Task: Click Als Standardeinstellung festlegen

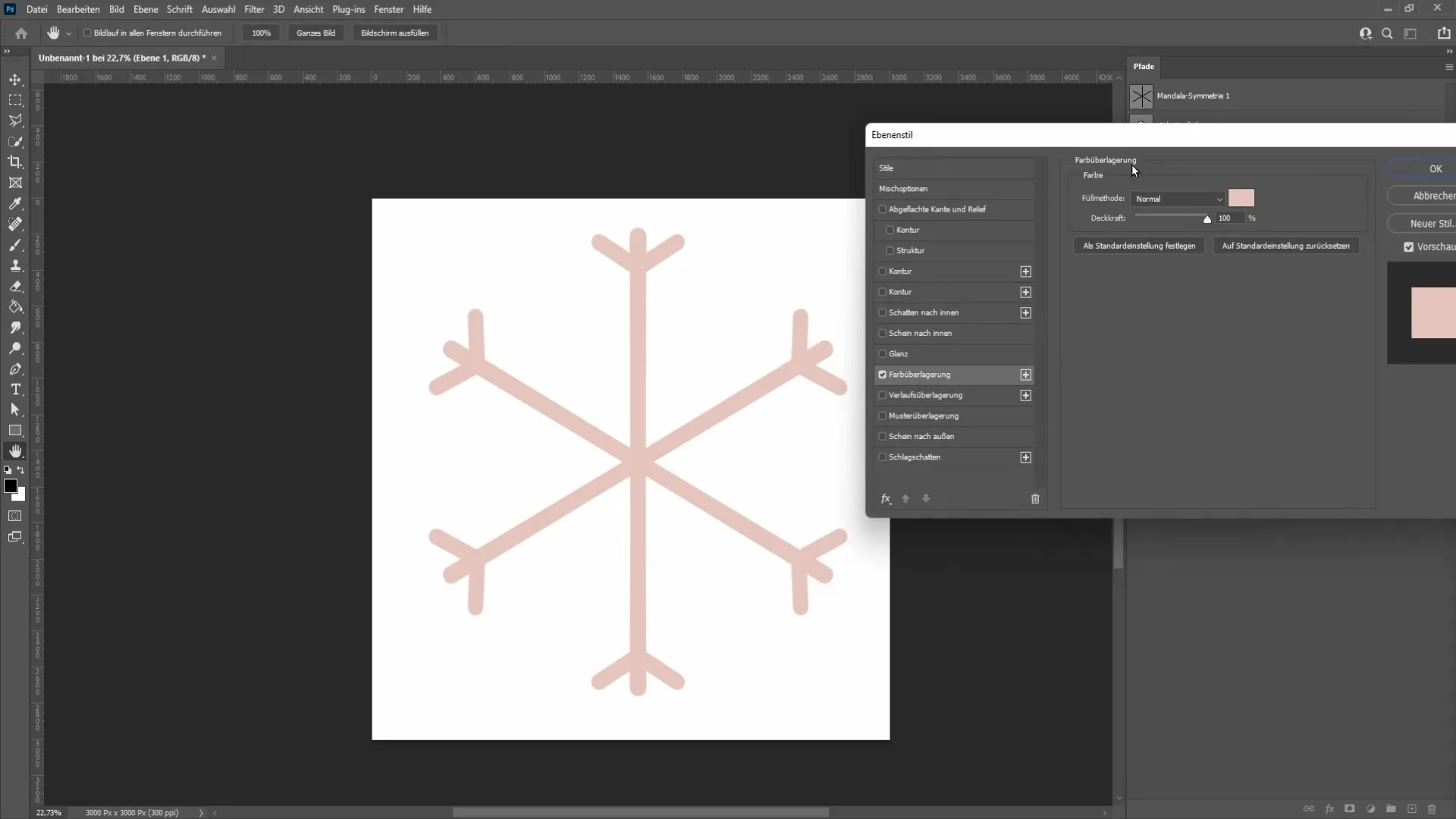Action: pyautogui.click(x=1140, y=246)
